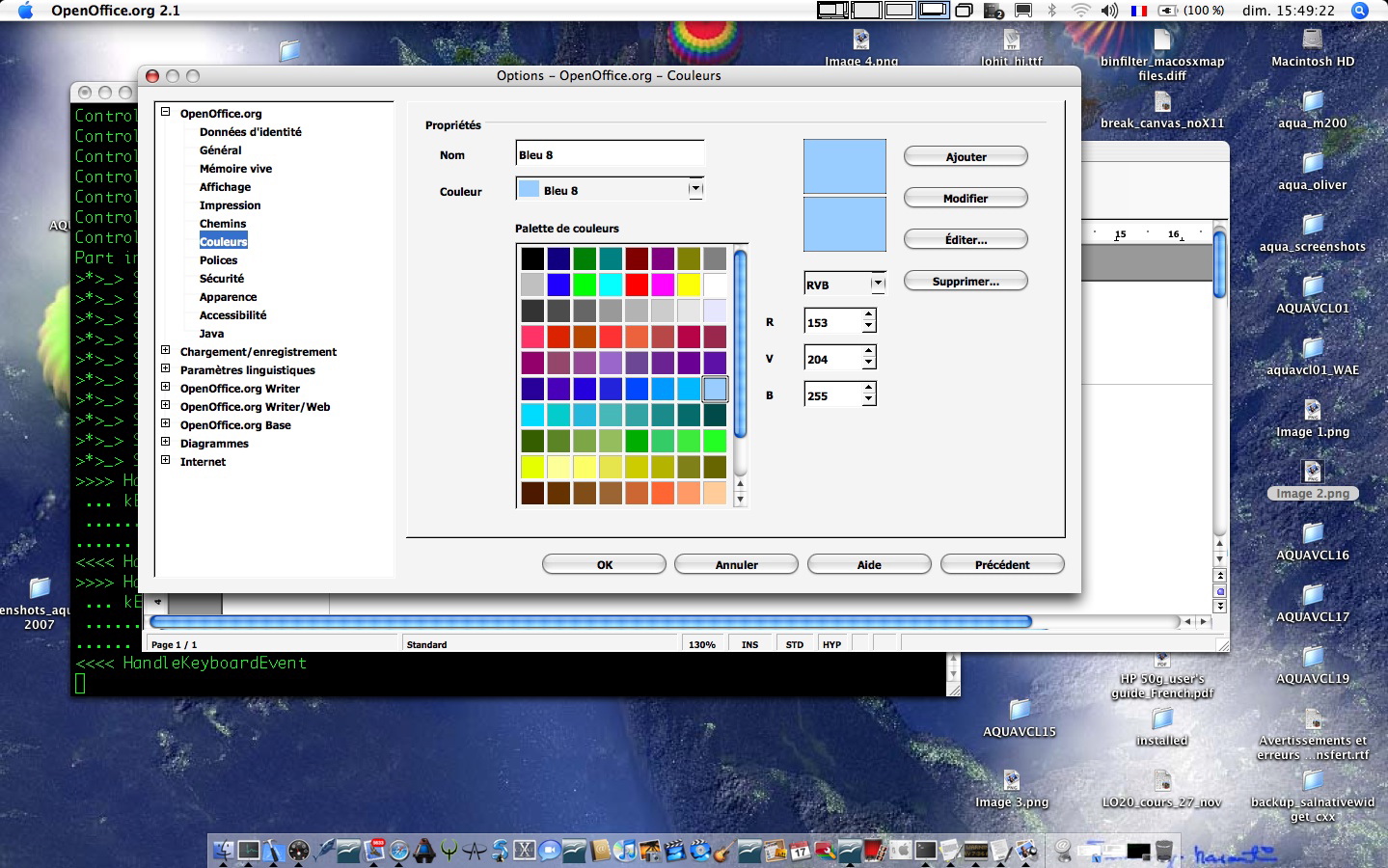The width and height of the screenshot is (1388, 868).
Task: Open help with the Aide button
Action: (869, 565)
